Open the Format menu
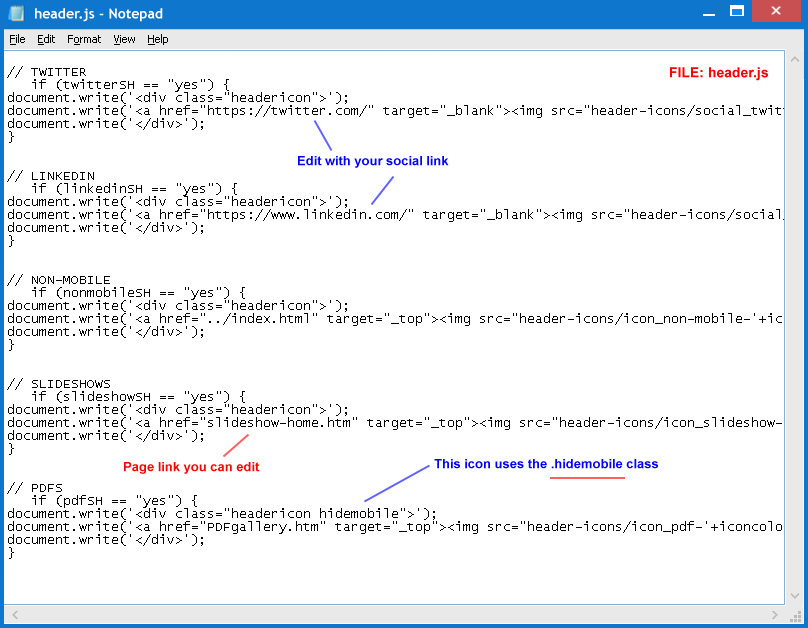 click(x=84, y=39)
